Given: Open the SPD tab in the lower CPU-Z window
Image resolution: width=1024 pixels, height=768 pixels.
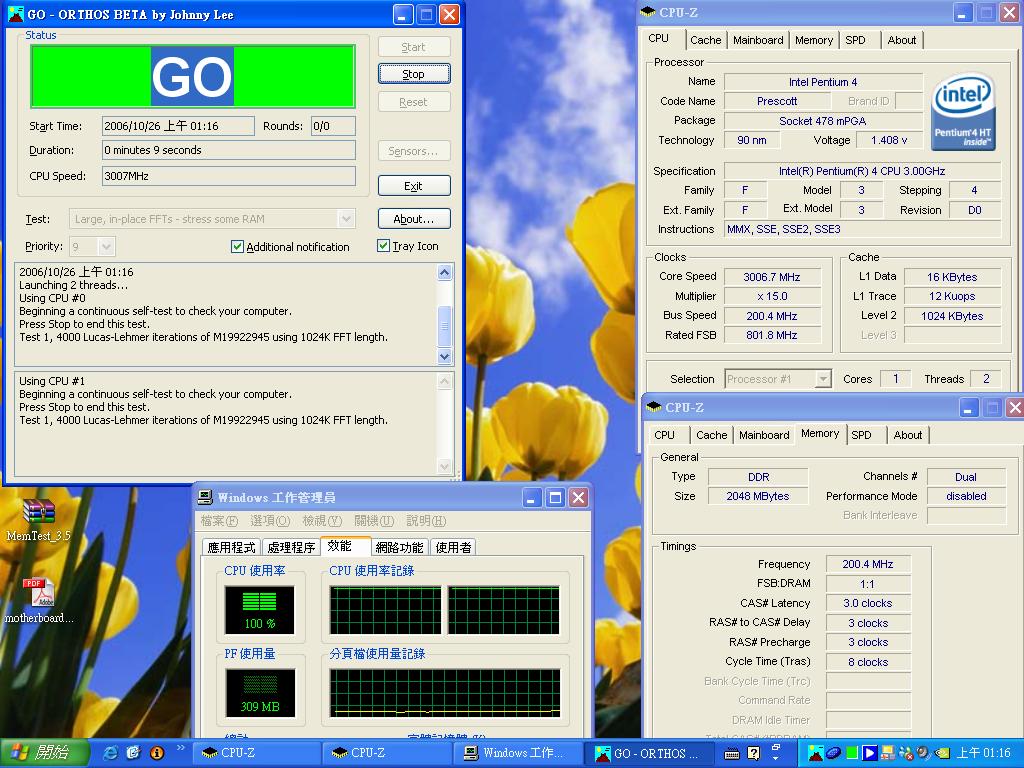Looking at the screenshot, I should 861,435.
